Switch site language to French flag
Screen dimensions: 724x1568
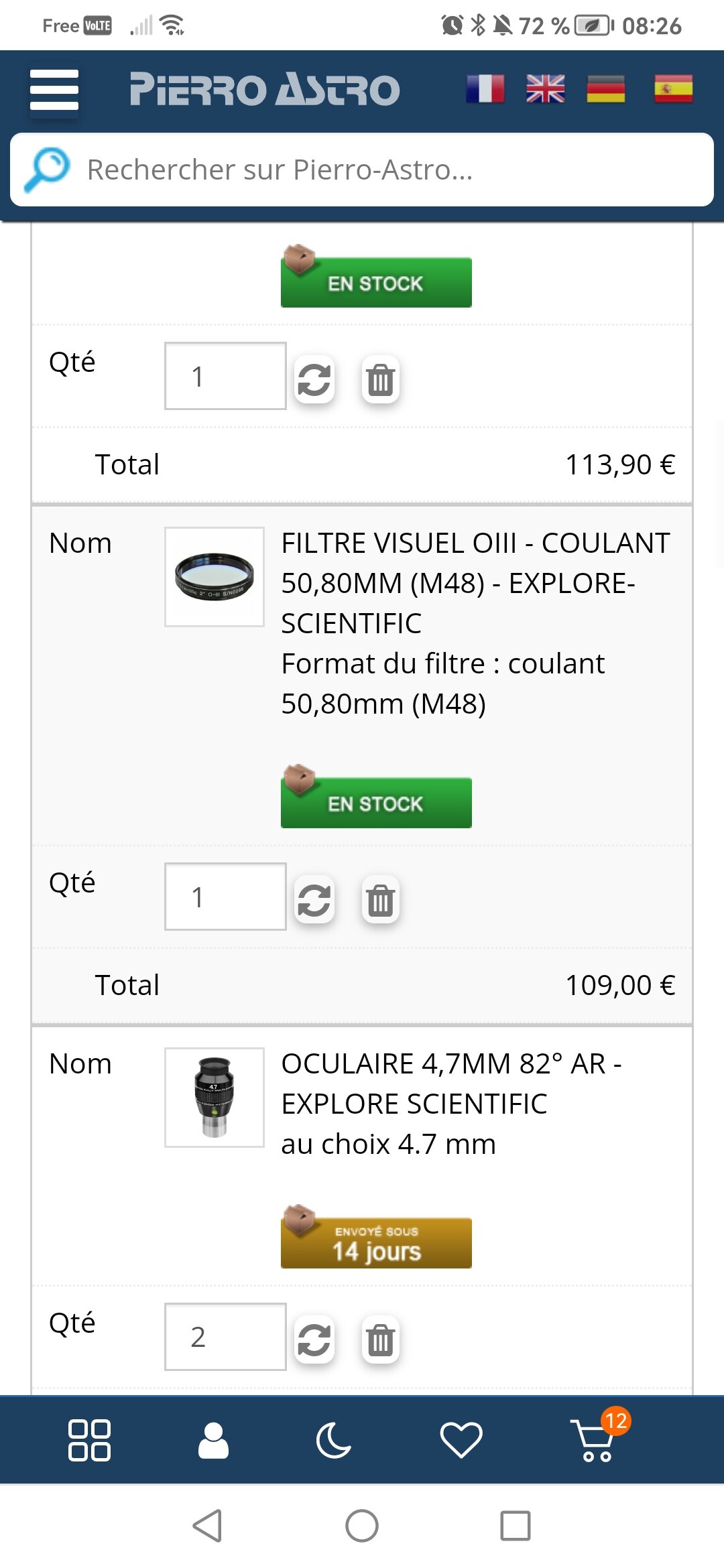(x=485, y=89)
